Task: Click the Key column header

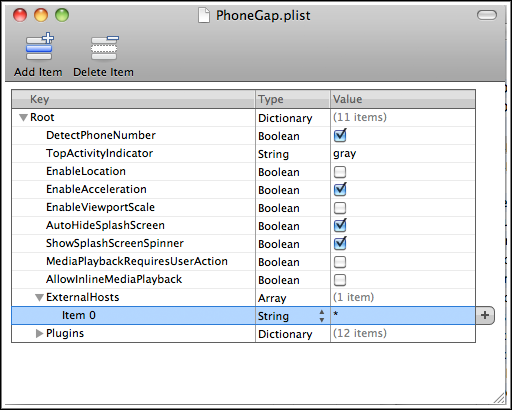Action: pyautogui.click(x=133, y=99)
